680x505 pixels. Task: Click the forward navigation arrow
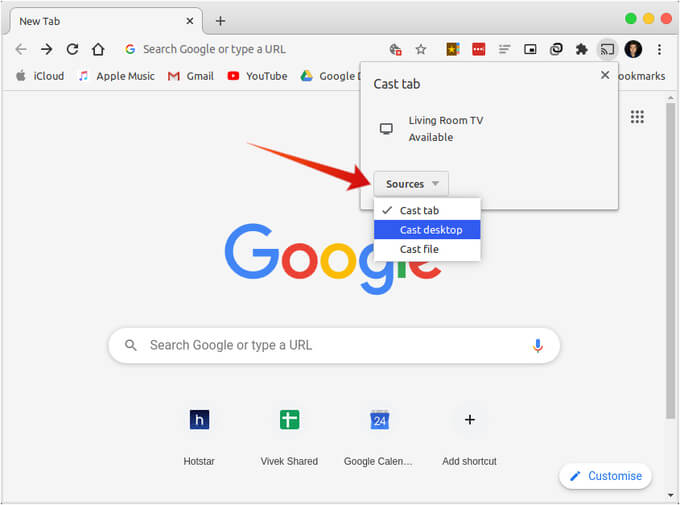tap(46, 49)
